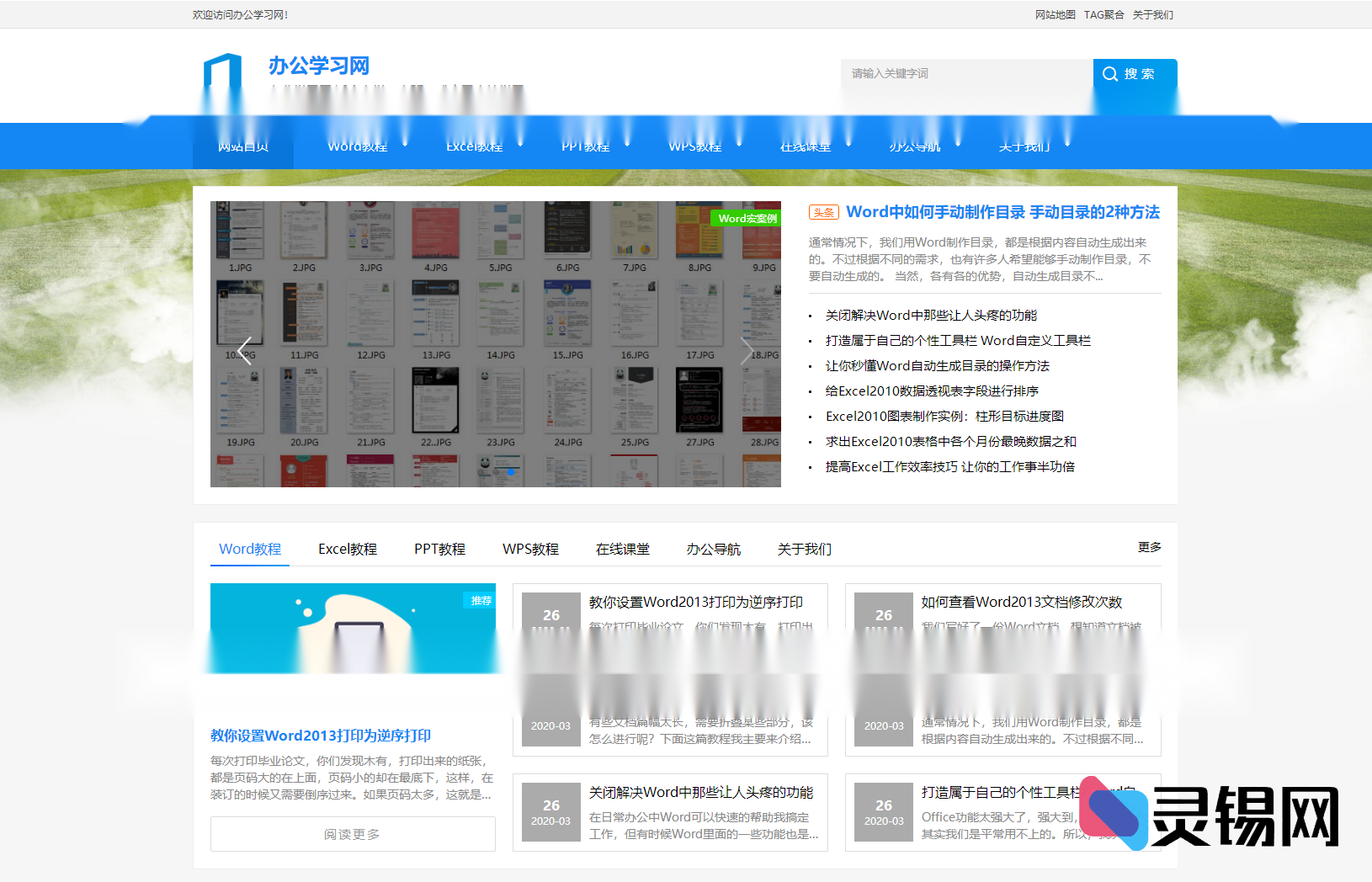Click the 推荐 badge on the featured article
This screenshot has width=1372, height=882.
[x=479, y=601]
